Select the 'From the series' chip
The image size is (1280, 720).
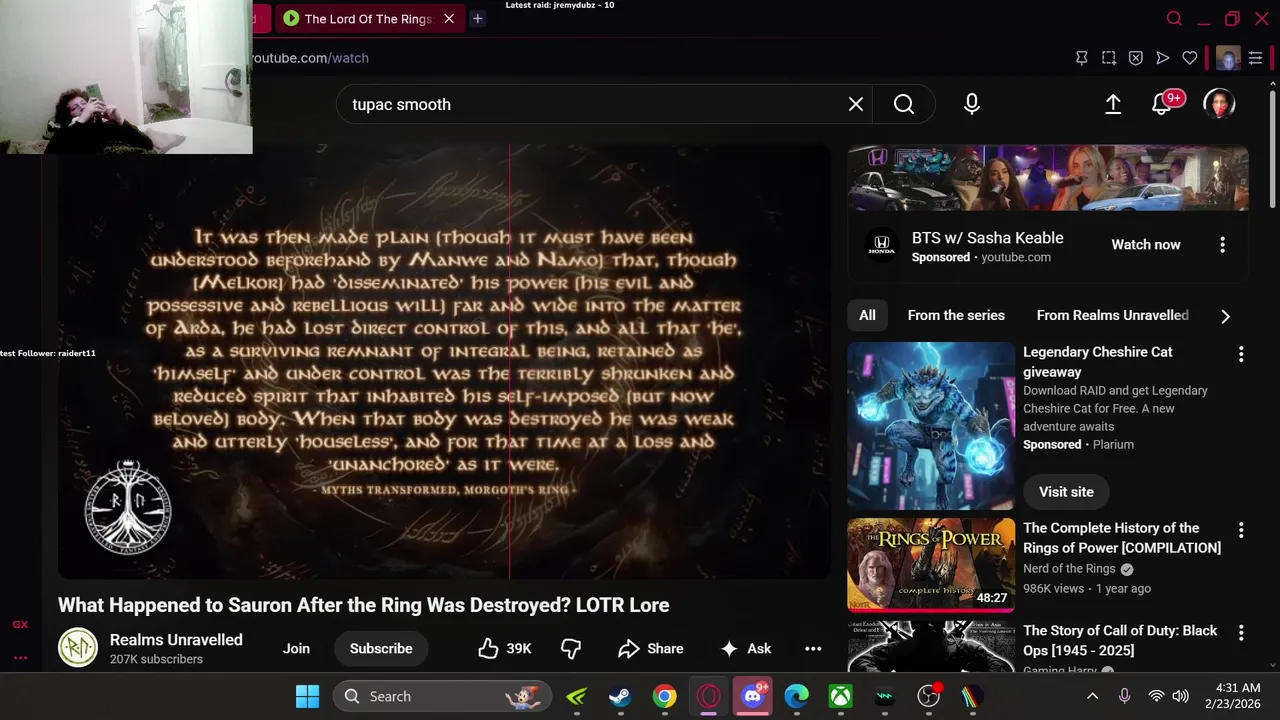[956, 315]
